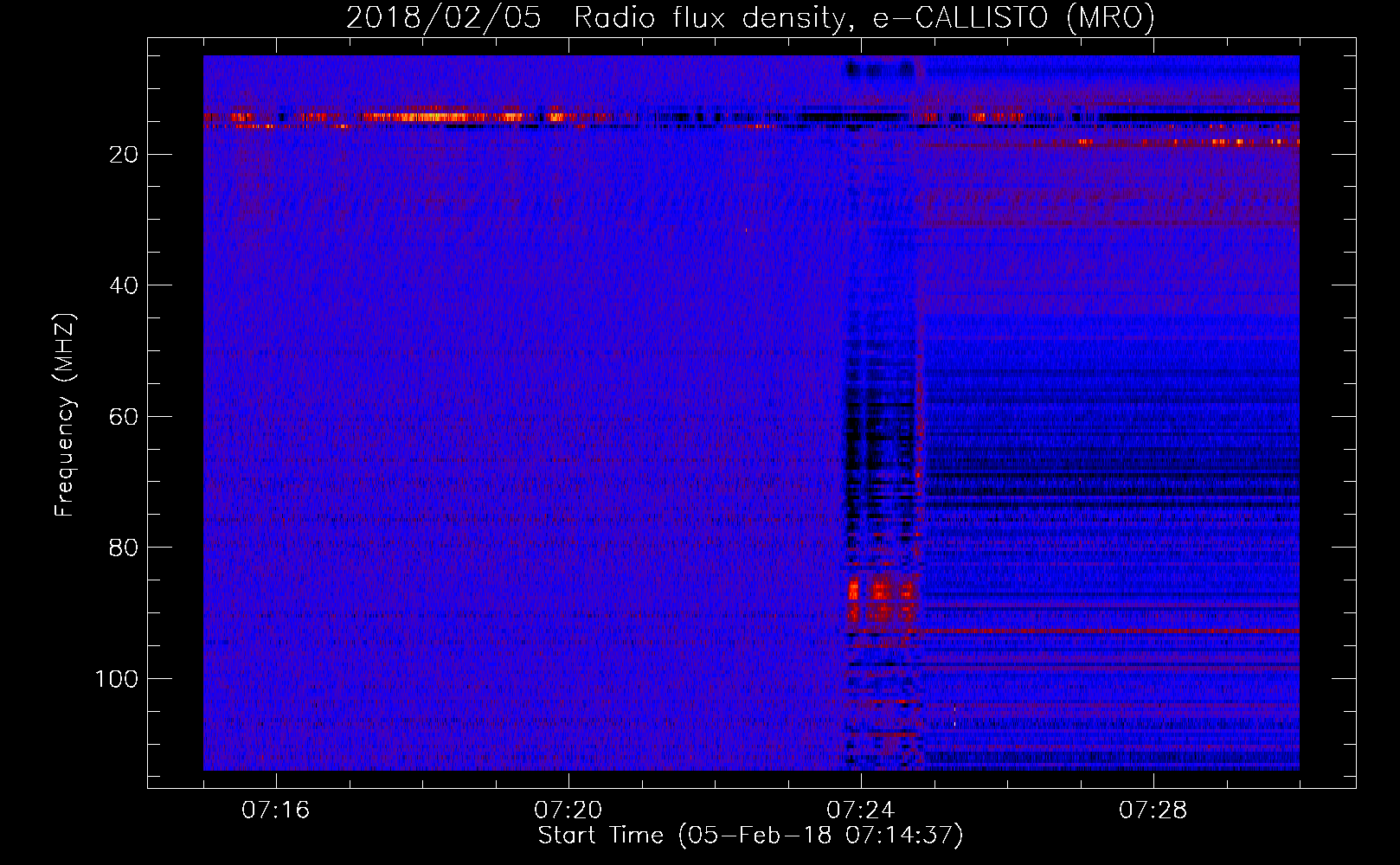Click the '40' frequency tick label
The image size is (1400, 865).
pyautogui.click(x=125, y=285)
